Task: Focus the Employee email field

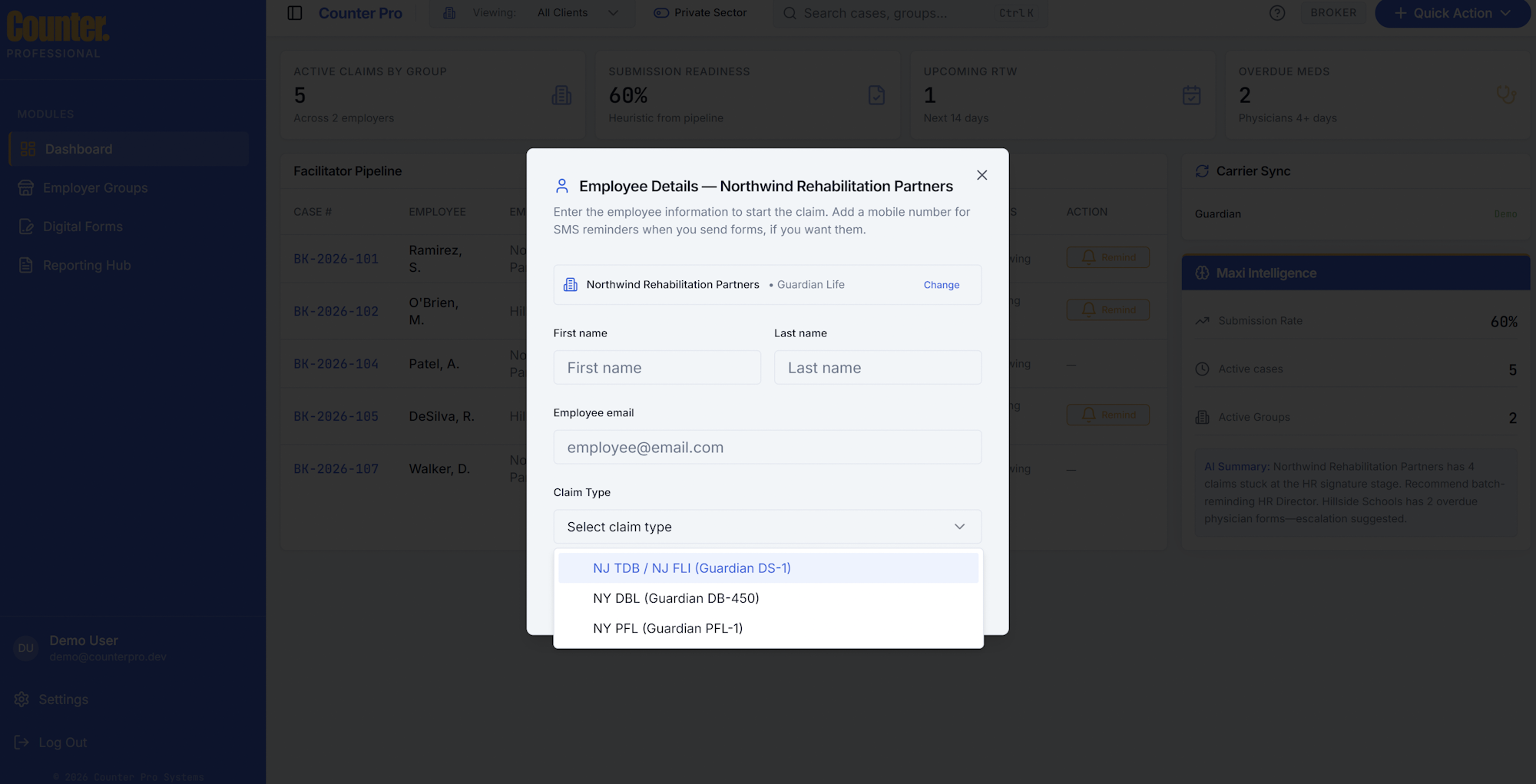Action: [767, 448]
